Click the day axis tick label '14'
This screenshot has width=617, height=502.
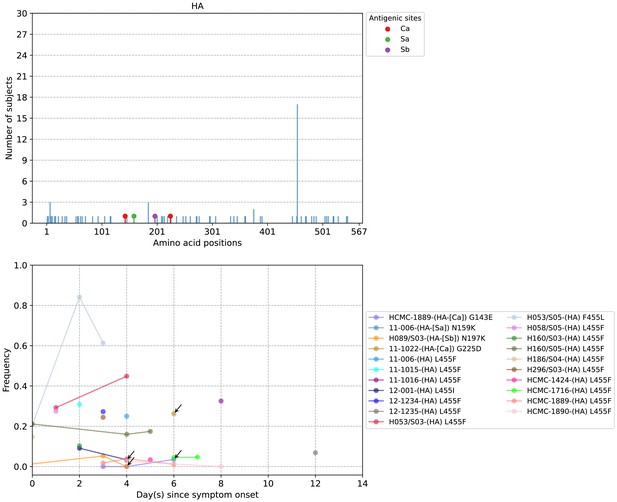(362, 484)
